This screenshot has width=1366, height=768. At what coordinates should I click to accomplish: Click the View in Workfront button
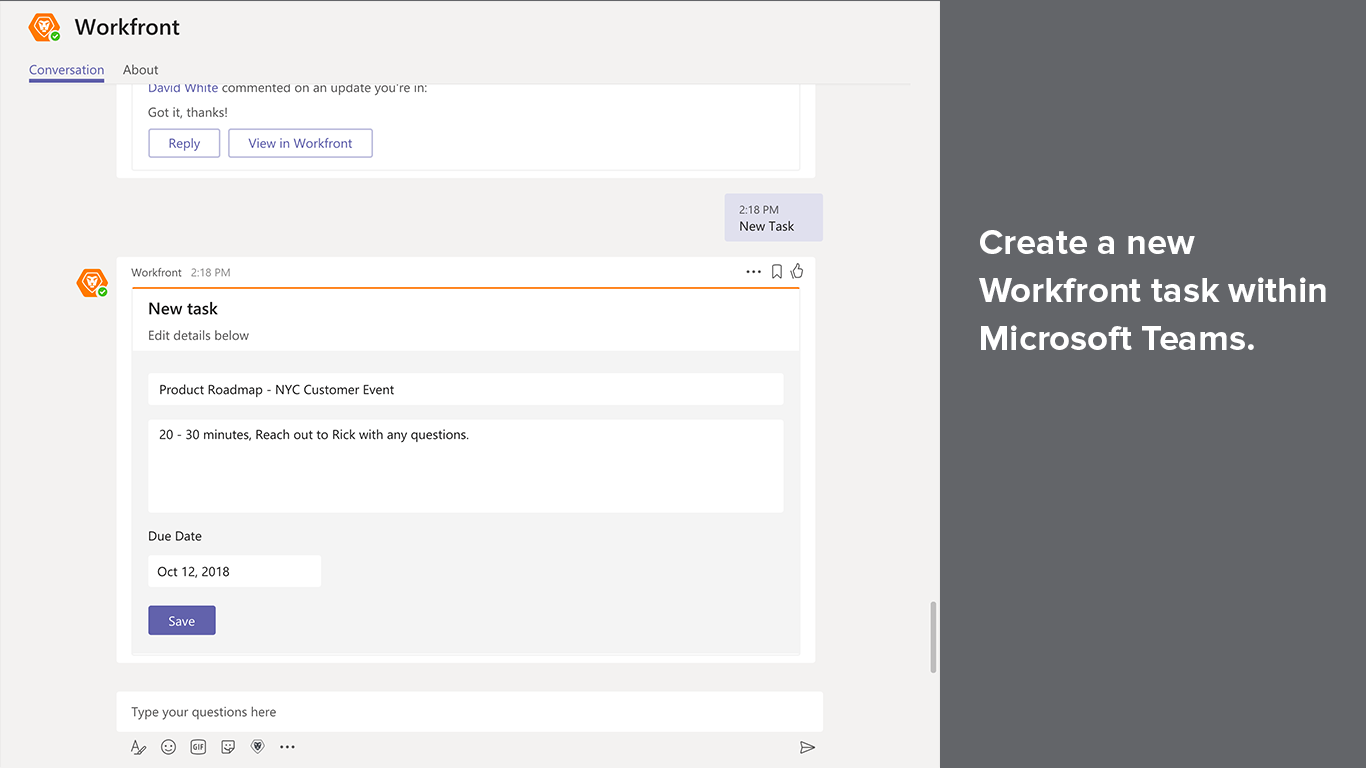coord(300,143)
